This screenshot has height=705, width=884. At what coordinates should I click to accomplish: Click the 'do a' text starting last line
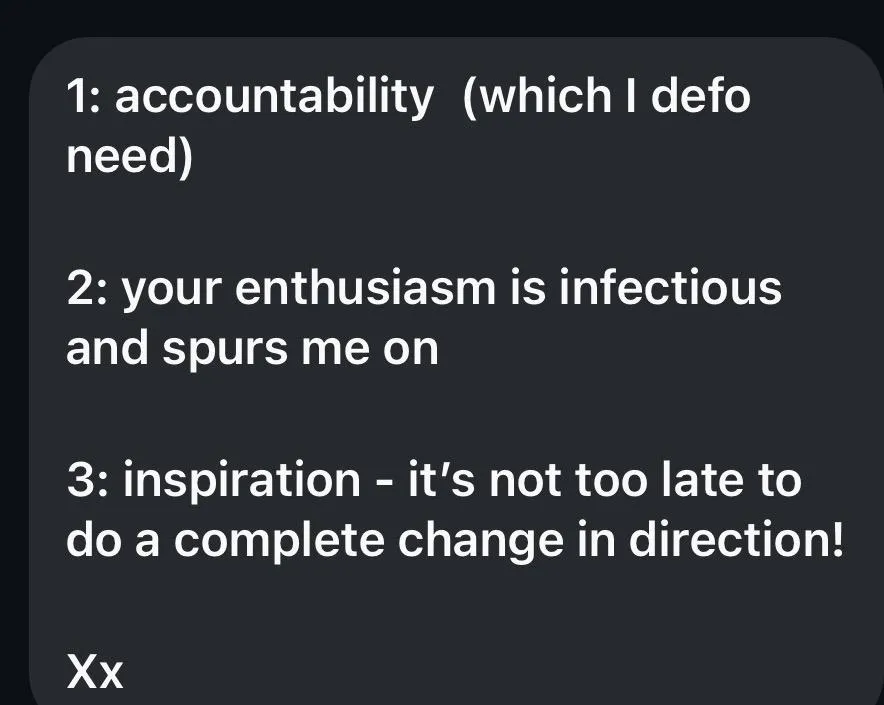pyautogui.click(x=110, y=541)
